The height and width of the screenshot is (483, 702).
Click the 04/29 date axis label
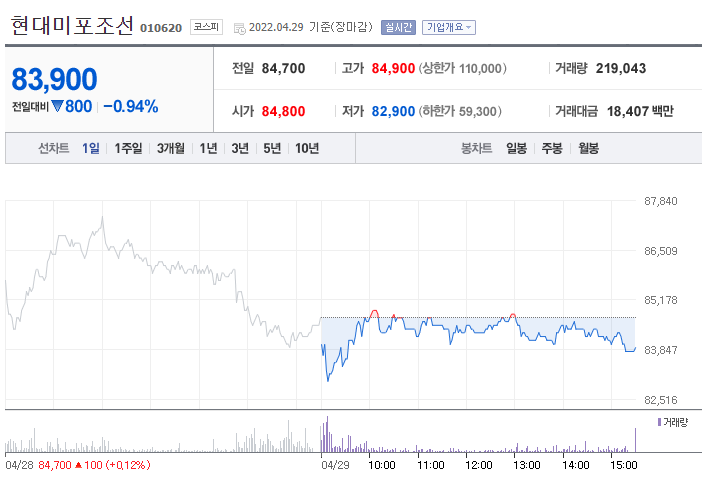point(335,466)
